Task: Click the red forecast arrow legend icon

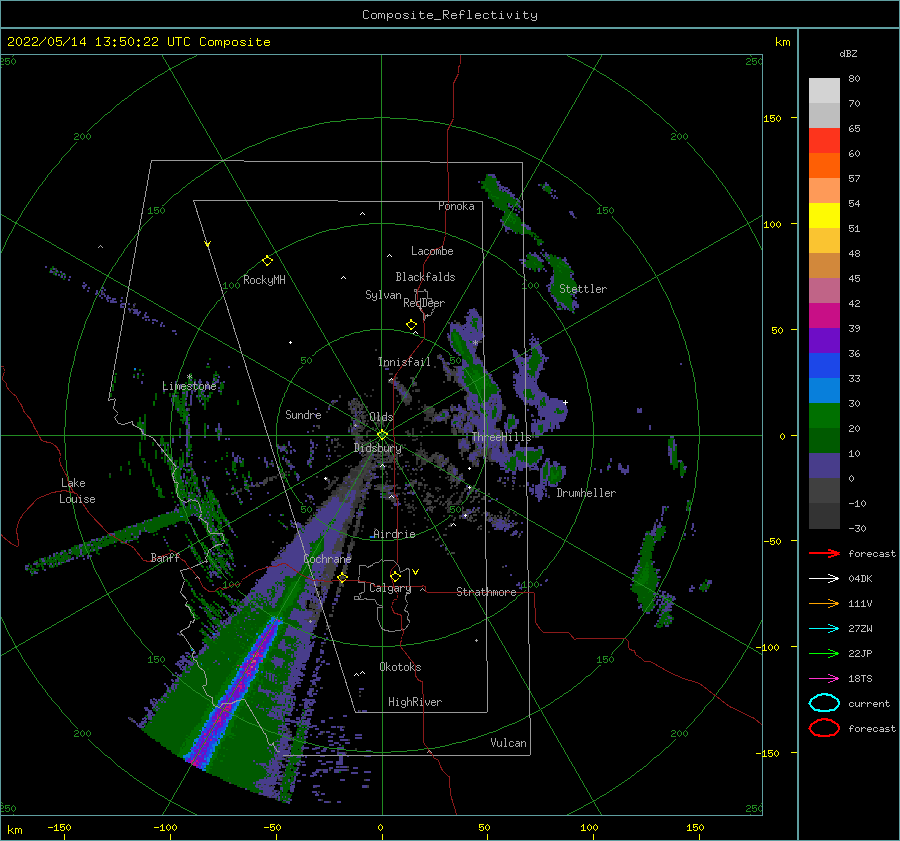Action: [824, 553]
